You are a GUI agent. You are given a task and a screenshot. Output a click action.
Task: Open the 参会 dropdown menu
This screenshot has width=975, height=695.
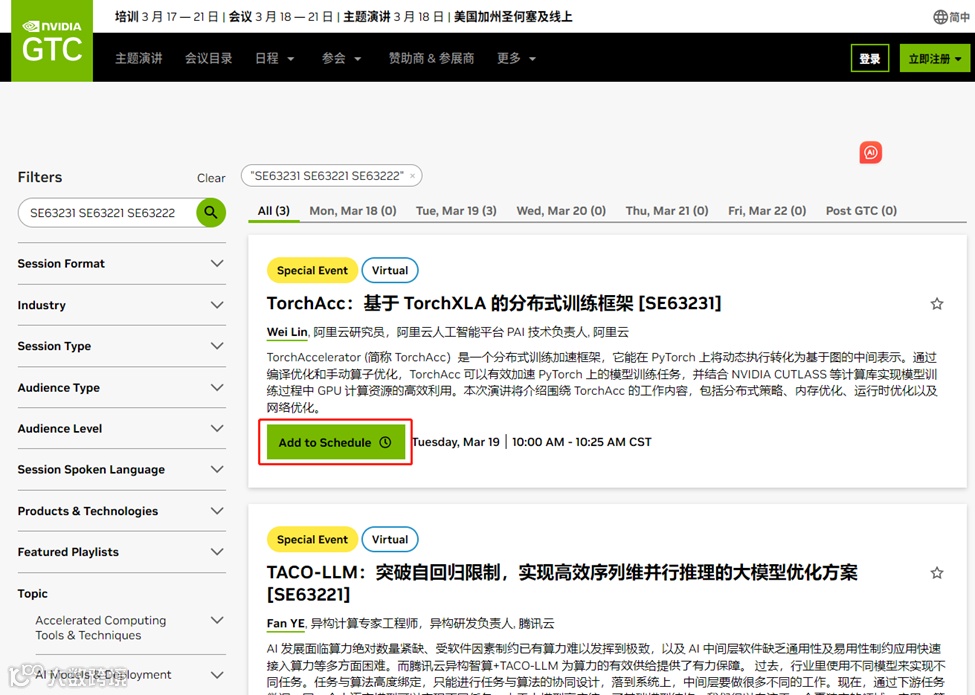point(341,58)
